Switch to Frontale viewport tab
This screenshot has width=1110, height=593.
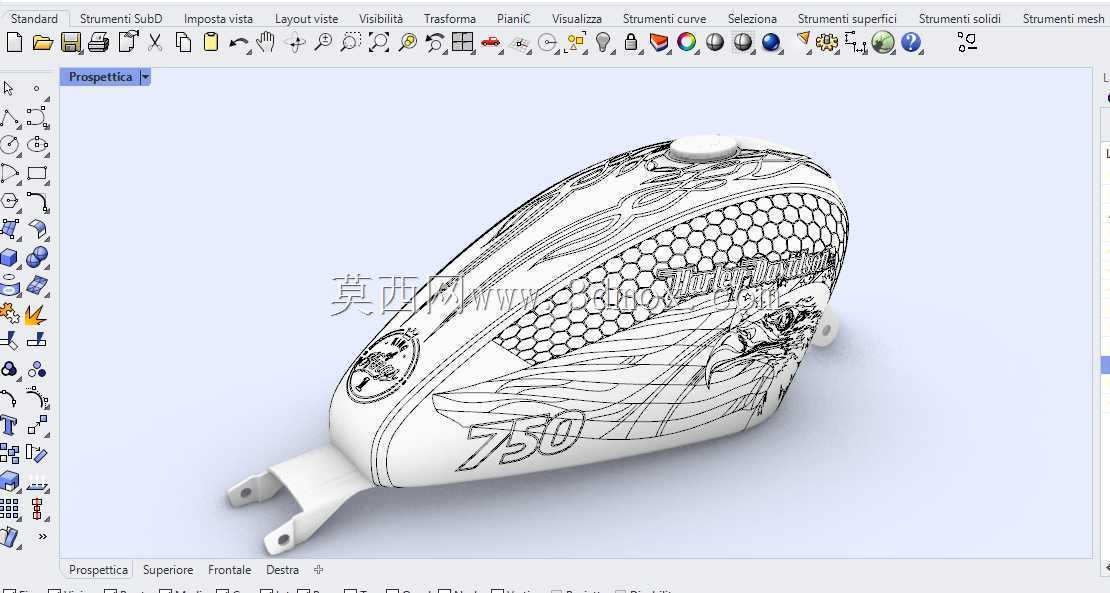[x=229, y=570]
